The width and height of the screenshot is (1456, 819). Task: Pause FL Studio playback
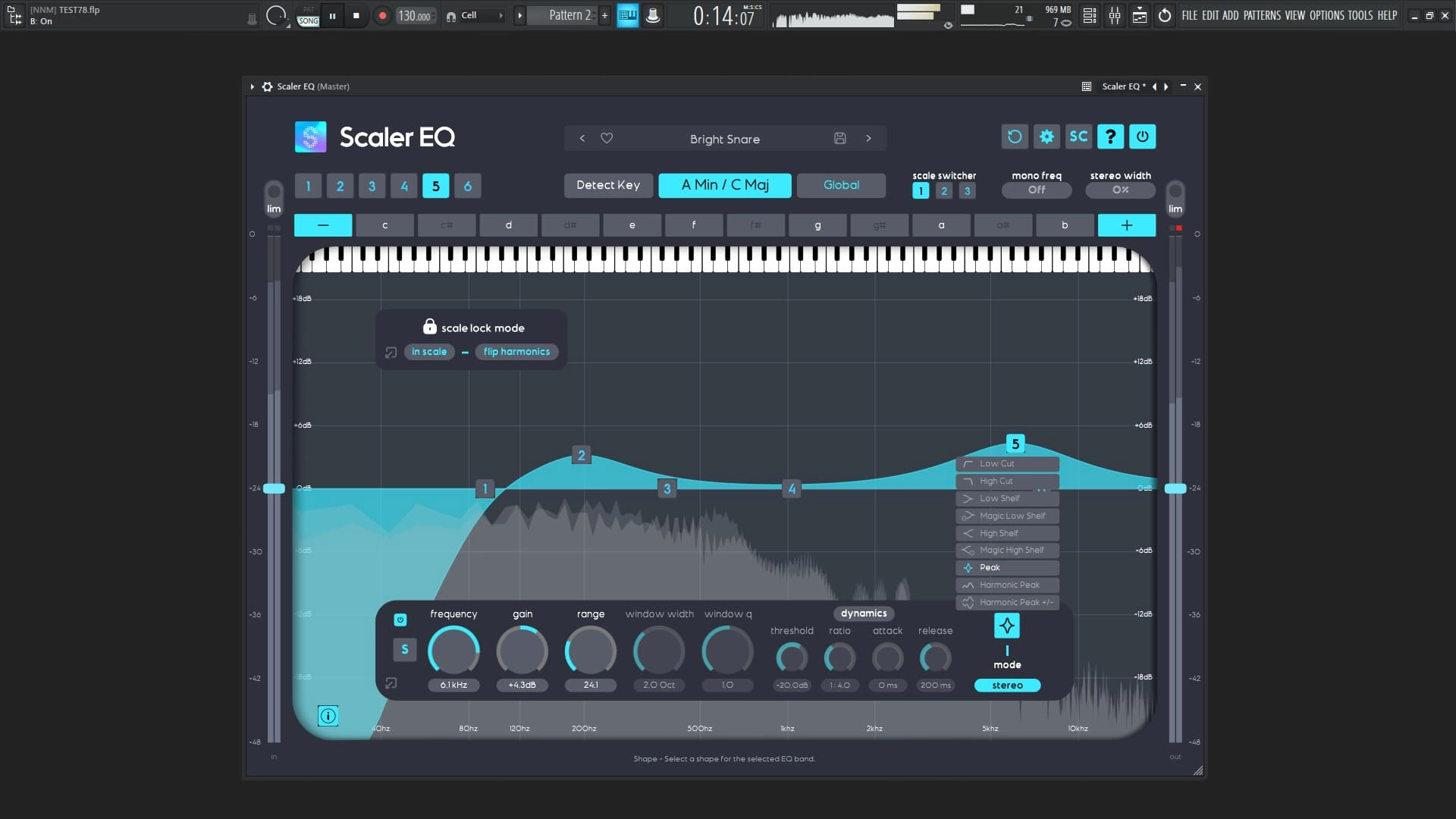pyautogui.click(x=332, y=15)
